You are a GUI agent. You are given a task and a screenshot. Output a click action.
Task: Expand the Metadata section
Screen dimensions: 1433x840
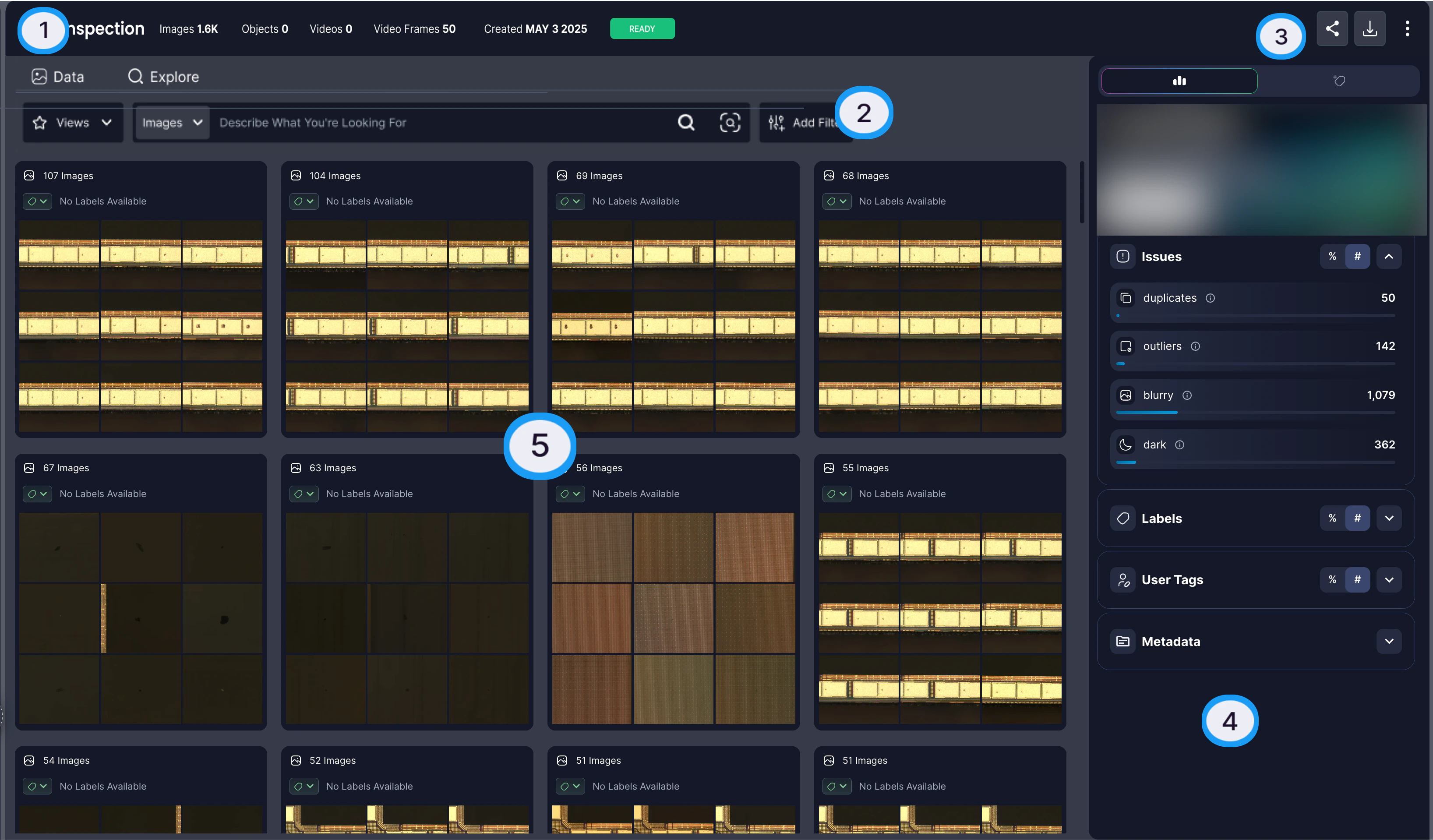(x=1389, y=641)
